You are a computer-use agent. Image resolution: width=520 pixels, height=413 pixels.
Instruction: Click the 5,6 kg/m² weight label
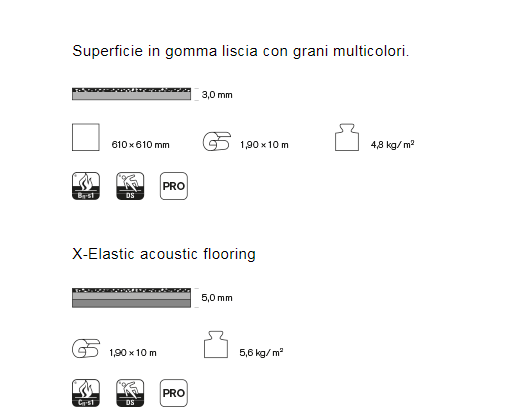[261, 352]
